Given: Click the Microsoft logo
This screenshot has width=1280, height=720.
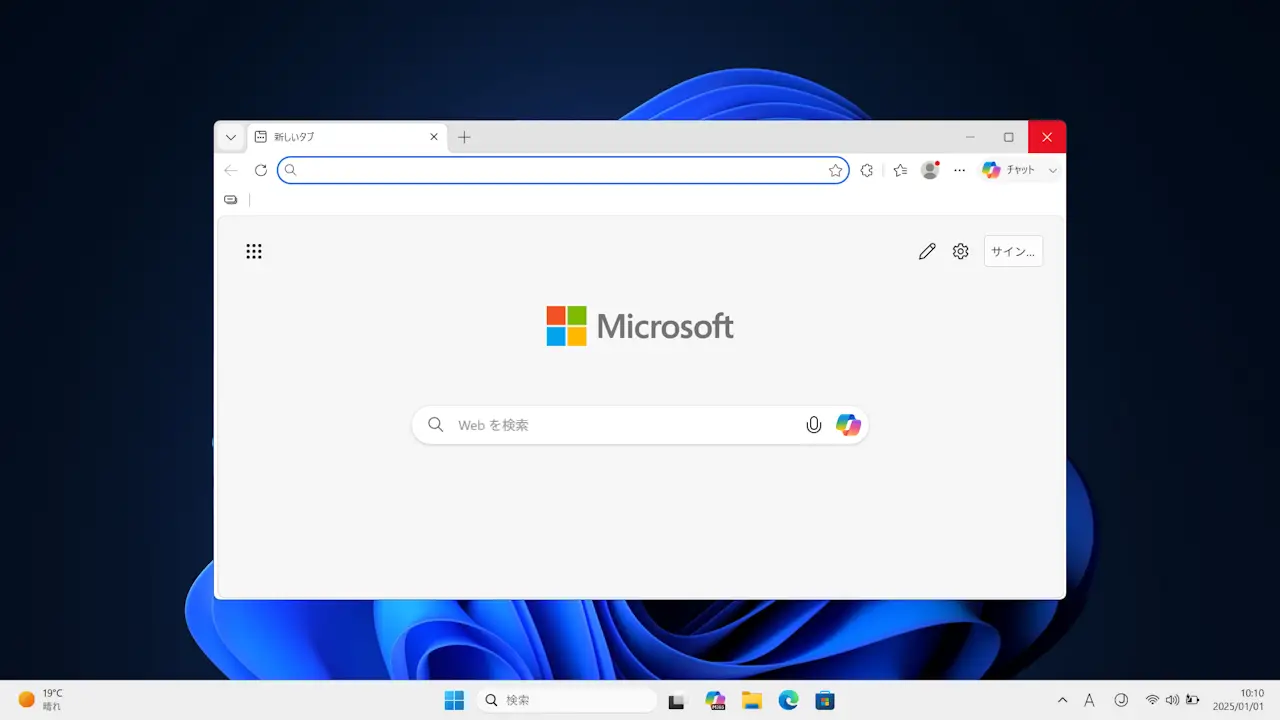Looking at the screenshot, I should point(640,326).
